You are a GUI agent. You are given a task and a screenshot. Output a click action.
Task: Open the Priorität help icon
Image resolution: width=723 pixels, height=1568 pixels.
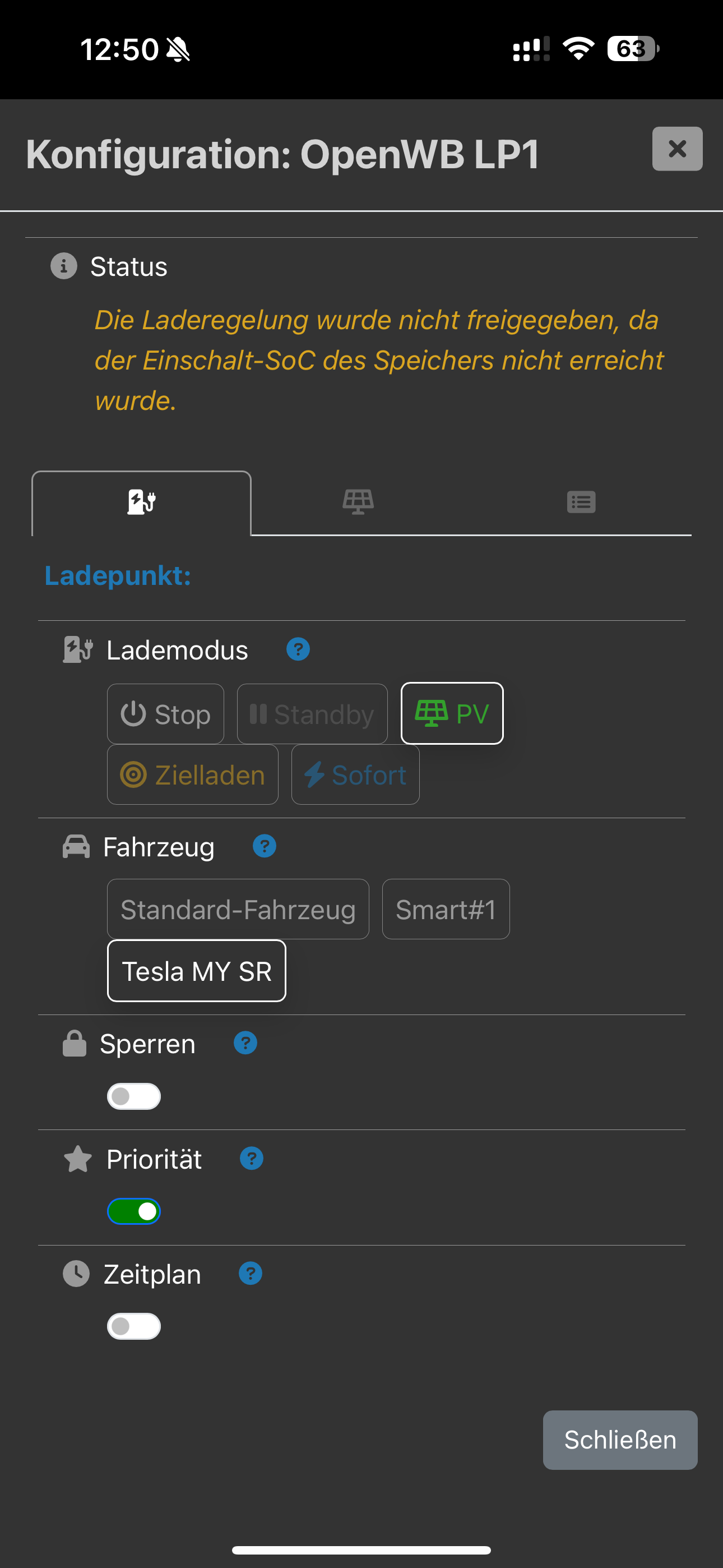click(251, 1159)
